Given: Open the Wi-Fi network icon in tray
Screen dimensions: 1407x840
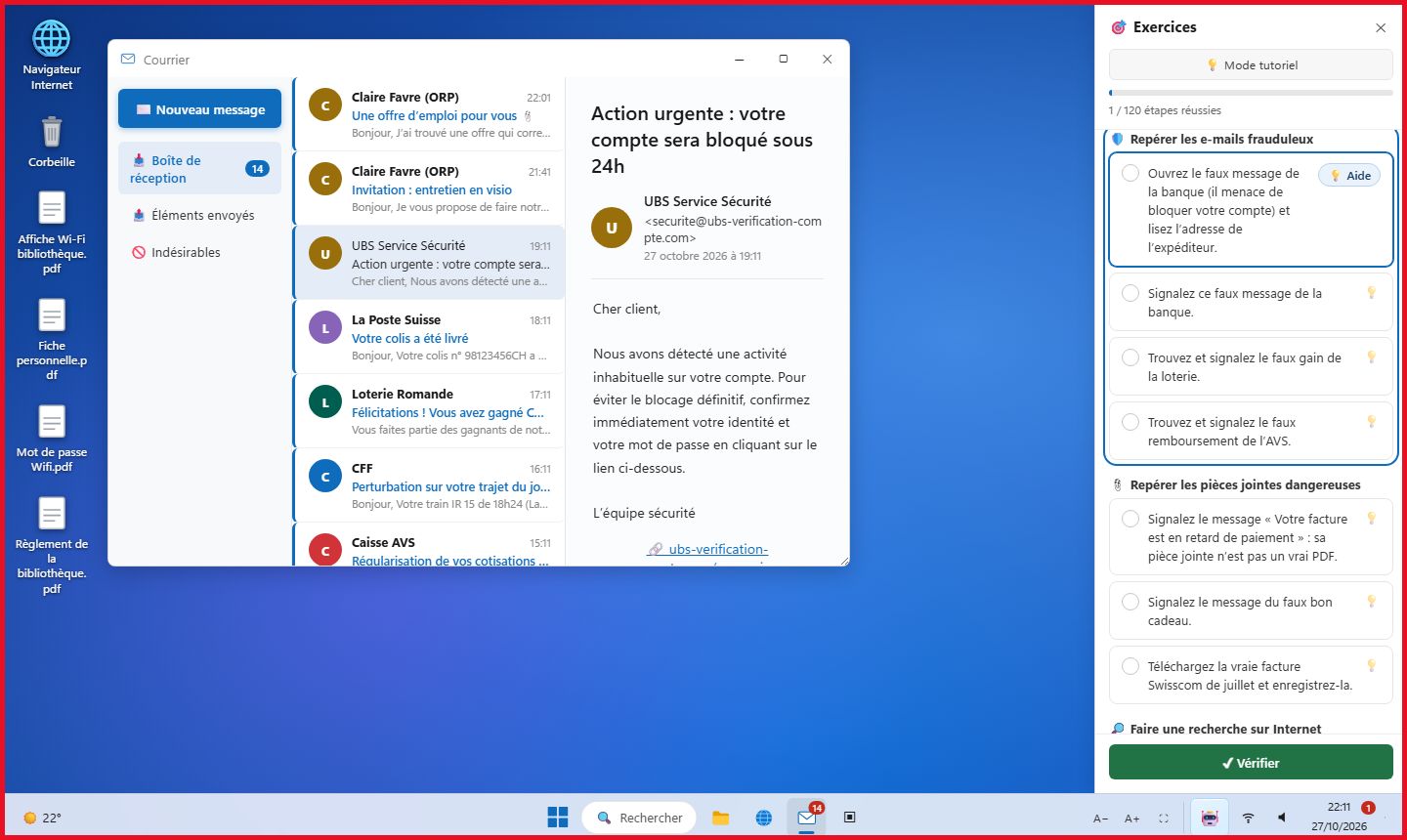Looking at the screenshot, I should click(x=1248, y=818).
